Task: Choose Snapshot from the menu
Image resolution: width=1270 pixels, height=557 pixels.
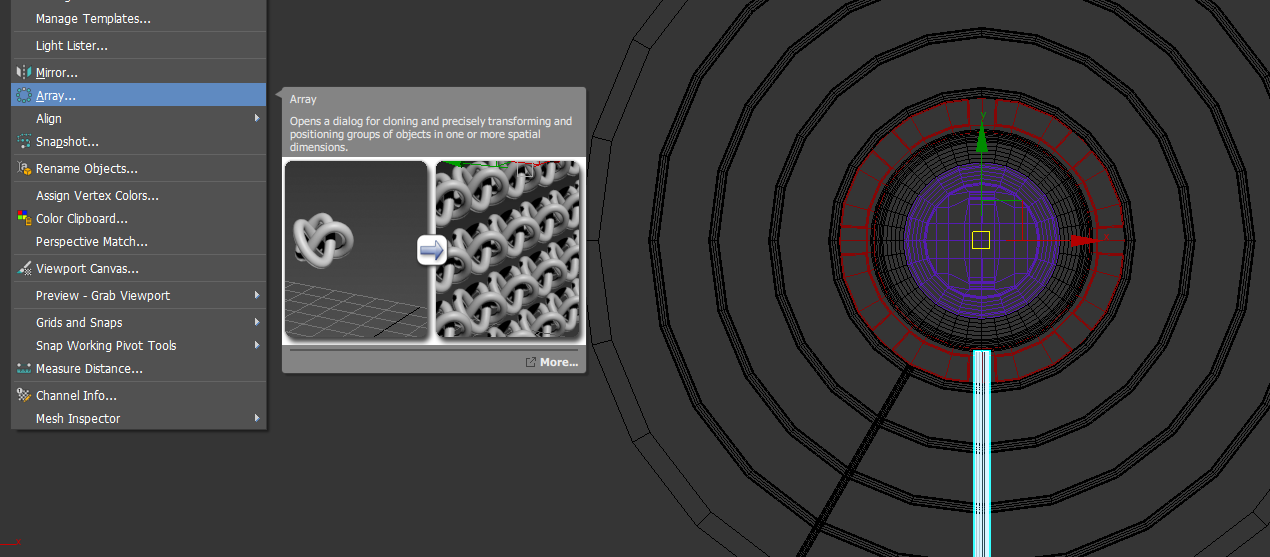Action: tap(138, 141)
